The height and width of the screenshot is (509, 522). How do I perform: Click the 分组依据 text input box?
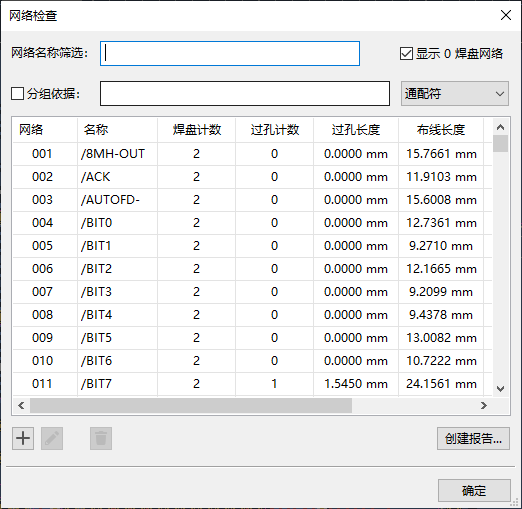245,94
